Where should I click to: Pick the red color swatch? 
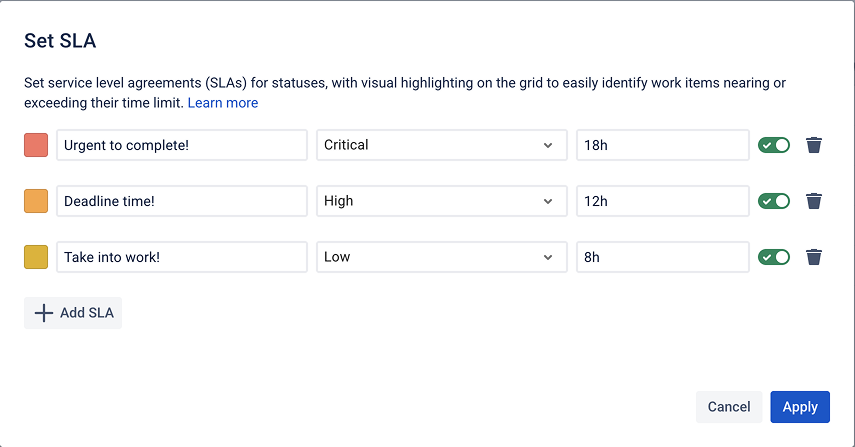[x=36, y=145]
